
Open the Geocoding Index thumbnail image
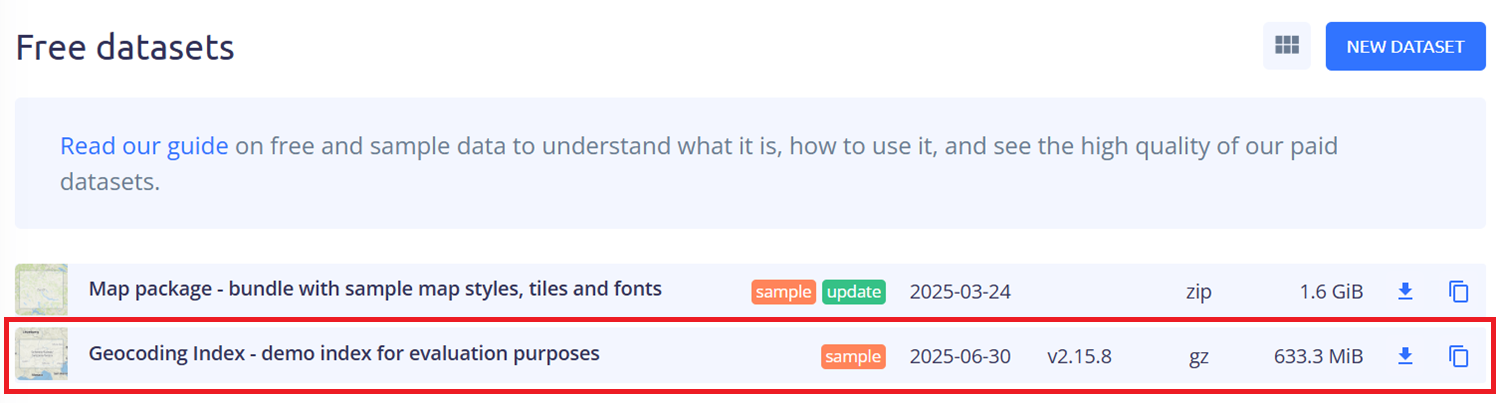click(x=42, y=354)
